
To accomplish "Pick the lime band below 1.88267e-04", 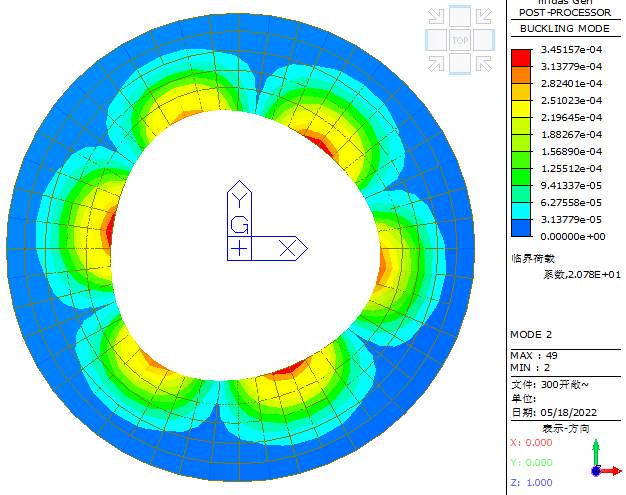I will 521,143.
